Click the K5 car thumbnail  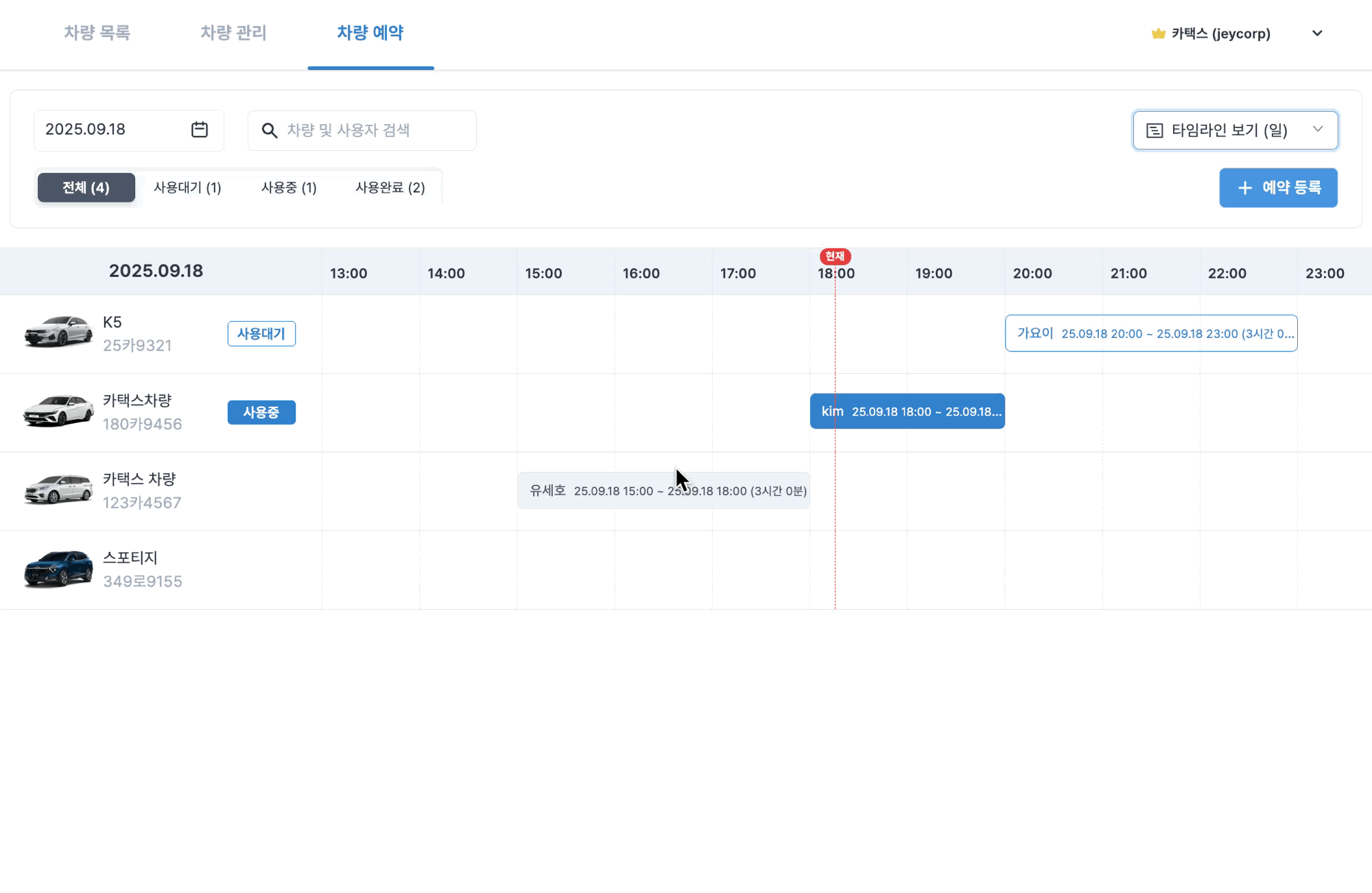(58, 333)
